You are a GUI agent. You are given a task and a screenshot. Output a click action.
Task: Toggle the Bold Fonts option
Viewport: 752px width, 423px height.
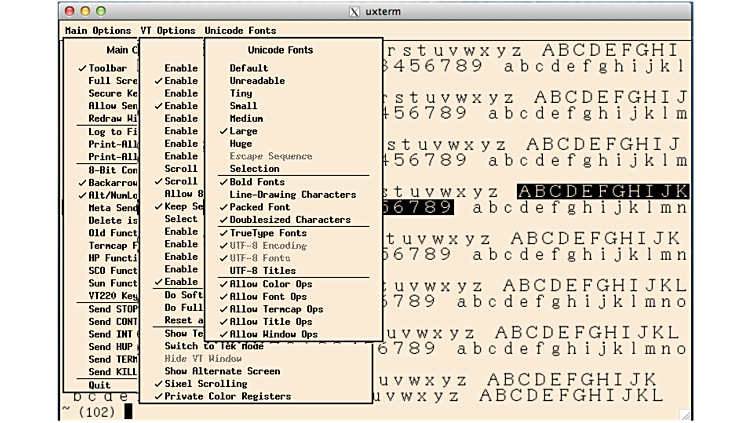coord(257,182)
